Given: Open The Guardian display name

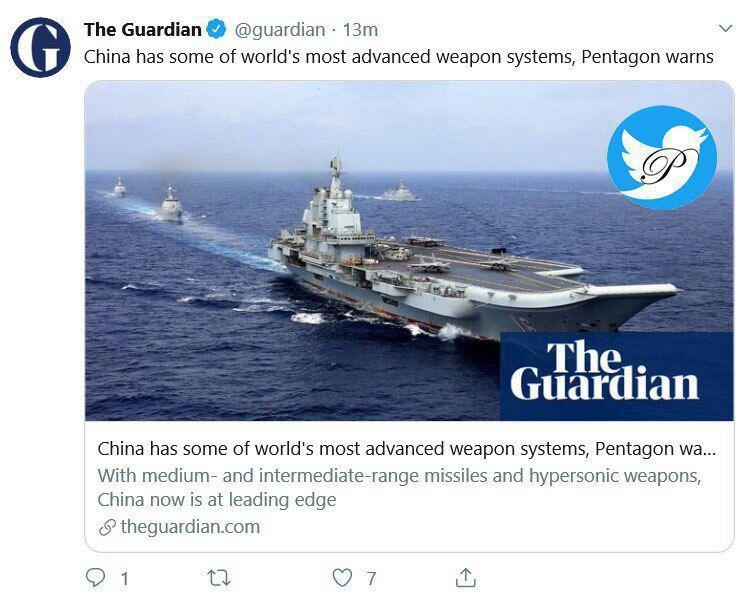Looking at the screenshot, I should [x=143, y=29].
